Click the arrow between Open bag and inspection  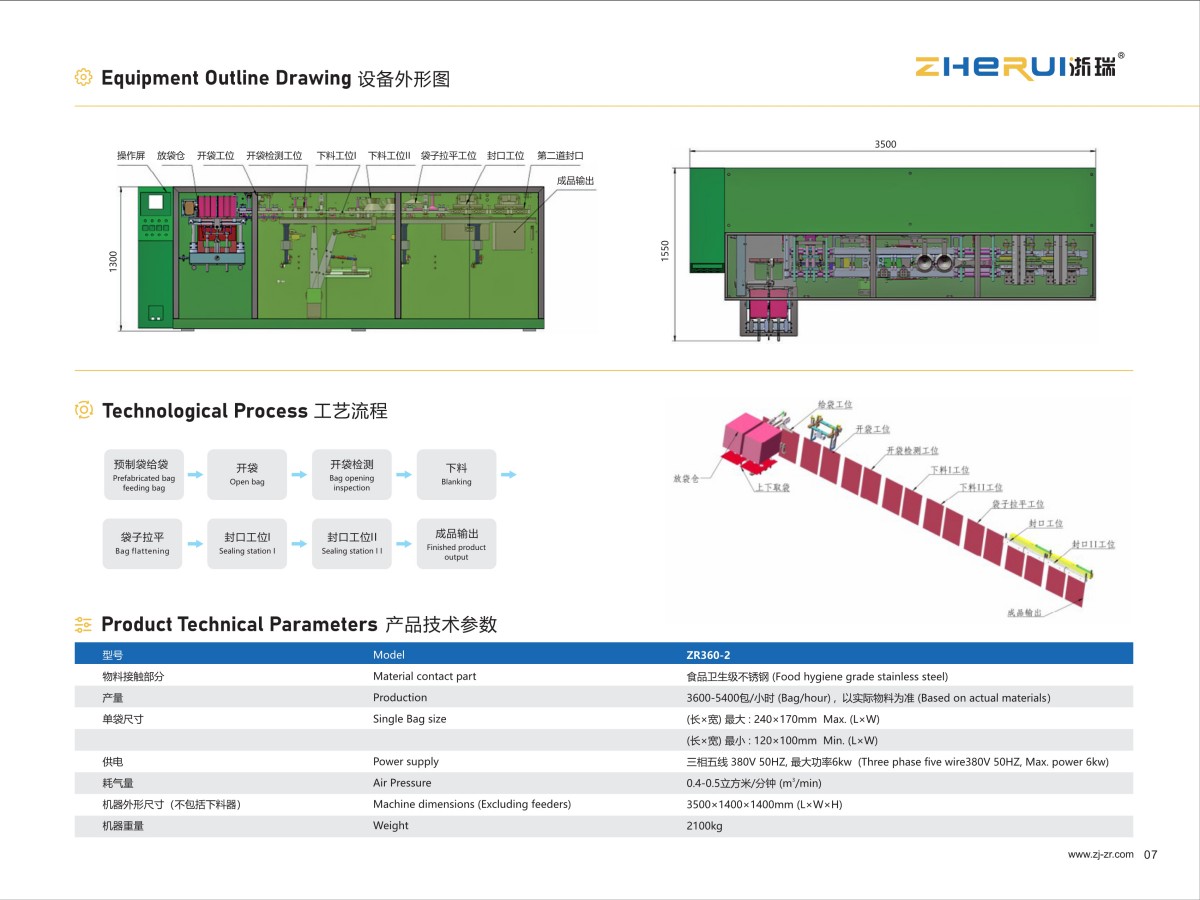point(299,474)
